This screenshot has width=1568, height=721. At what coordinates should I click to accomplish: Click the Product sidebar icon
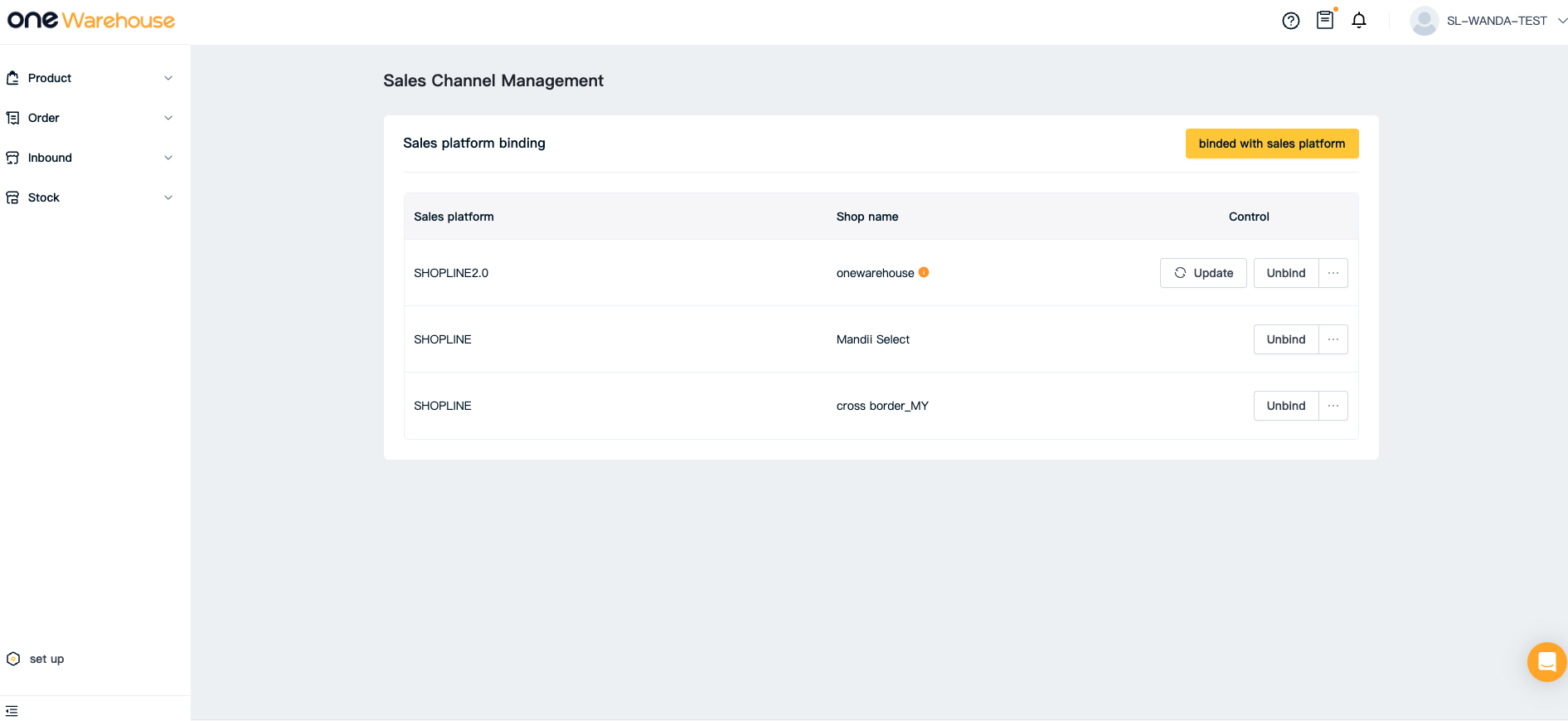point(12,78)
